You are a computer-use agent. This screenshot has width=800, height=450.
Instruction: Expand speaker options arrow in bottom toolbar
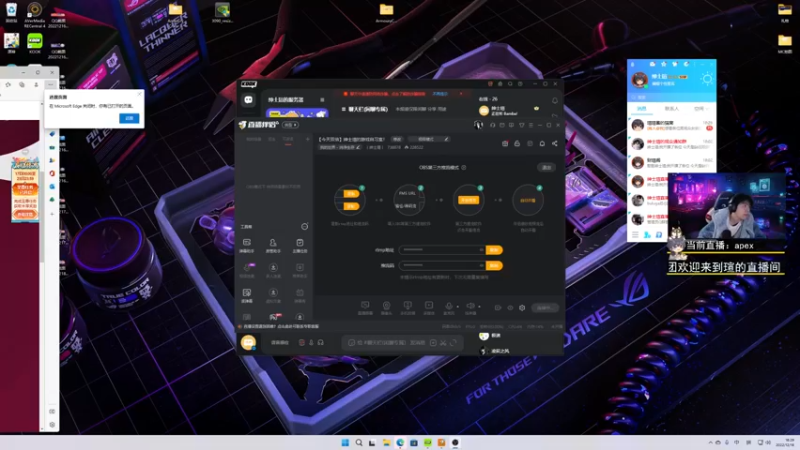(x=479, y=307)
